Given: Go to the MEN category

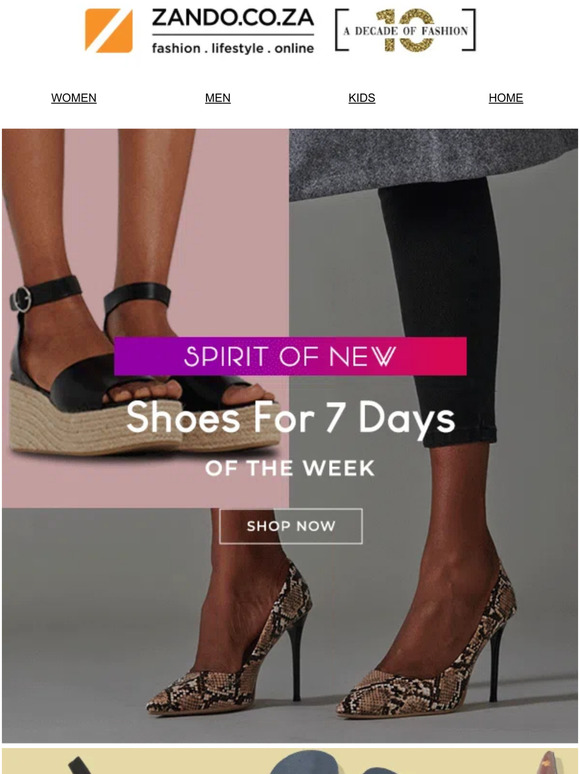Looking at the screenshot, I should (218, 98).
